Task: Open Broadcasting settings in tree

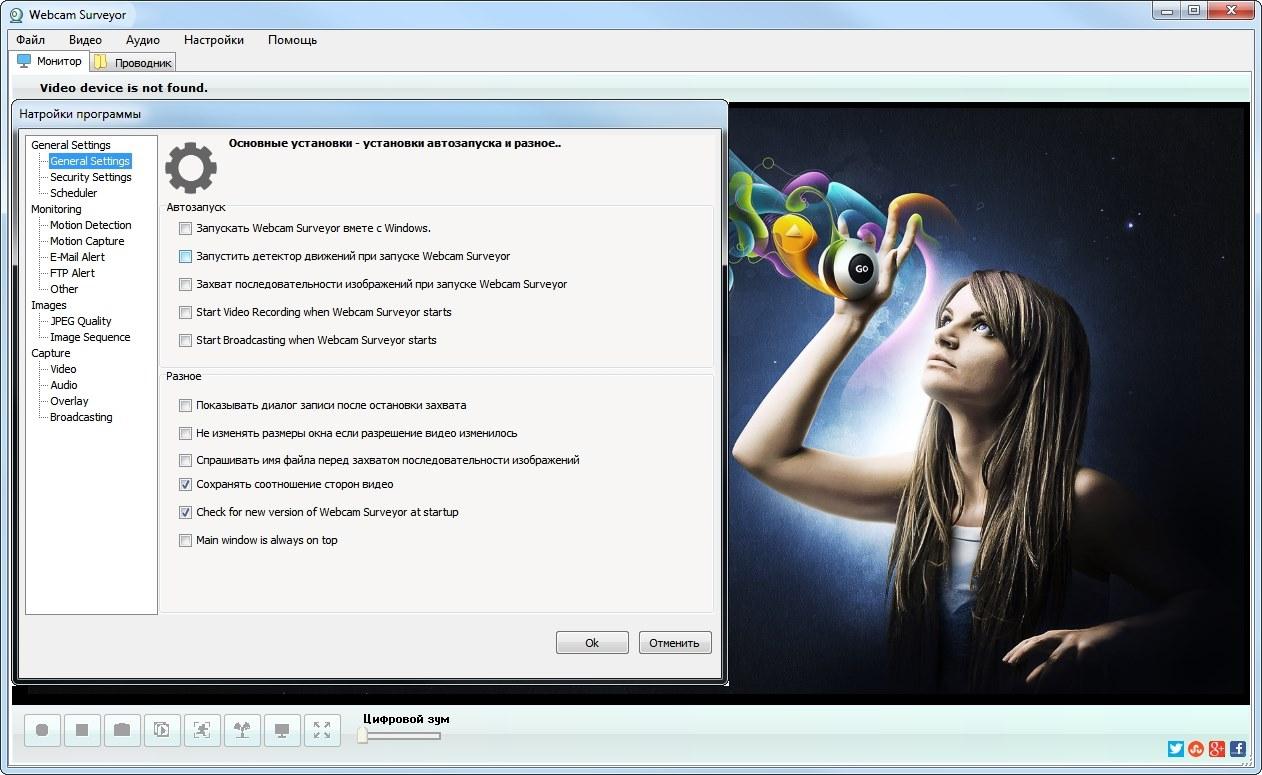Action: tap(81, 417)
